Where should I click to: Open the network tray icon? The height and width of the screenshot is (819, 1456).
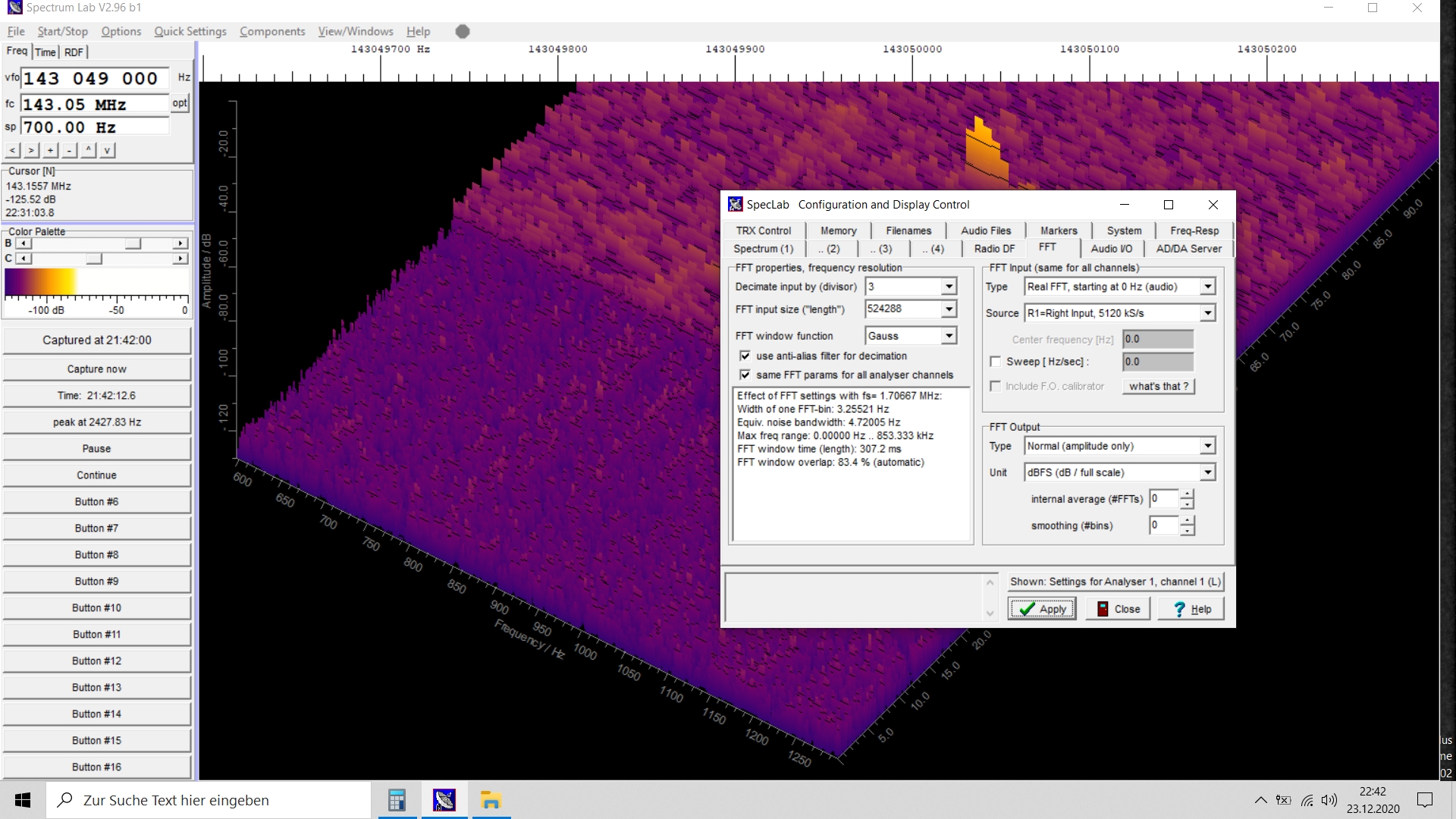click(1307, 800)
